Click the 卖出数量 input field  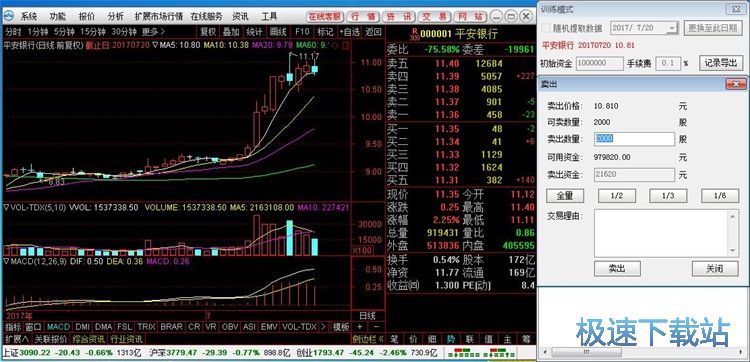[x=634, y=139]
